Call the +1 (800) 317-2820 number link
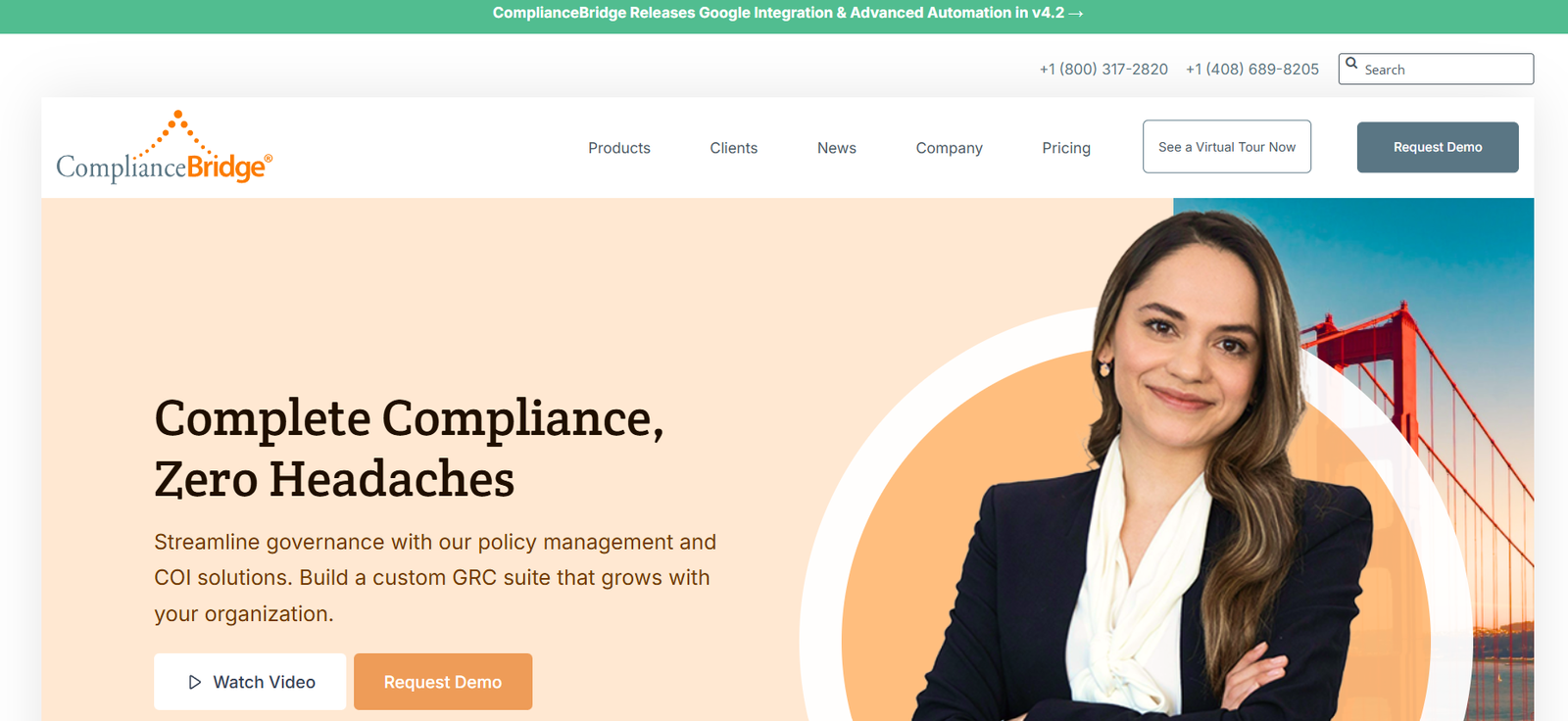The width and height of the screenshot is (1568, 721). pyautogui.click(x=1103, y=70)
